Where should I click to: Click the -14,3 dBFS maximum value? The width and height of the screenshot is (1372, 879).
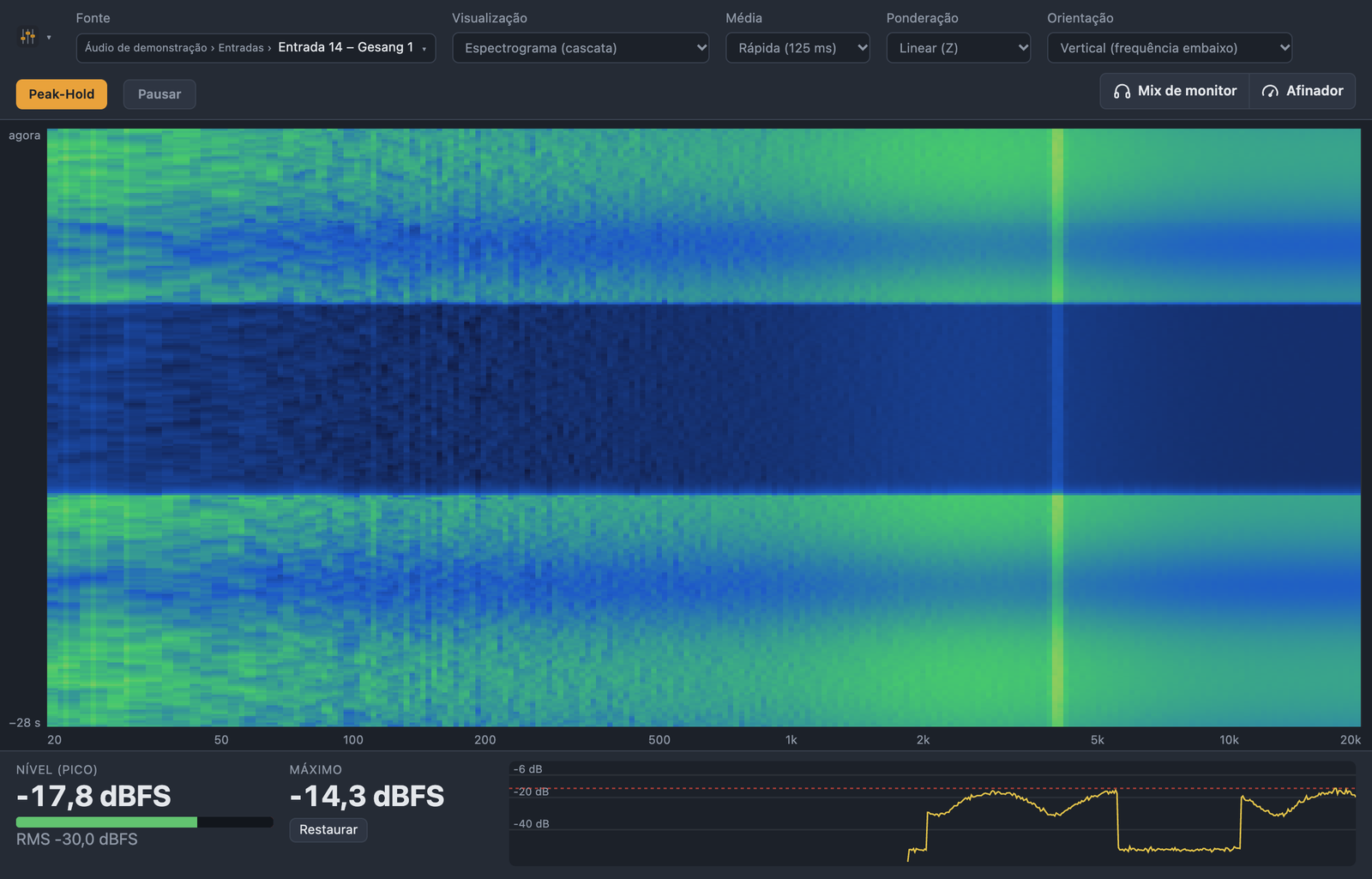coord(367,797)
